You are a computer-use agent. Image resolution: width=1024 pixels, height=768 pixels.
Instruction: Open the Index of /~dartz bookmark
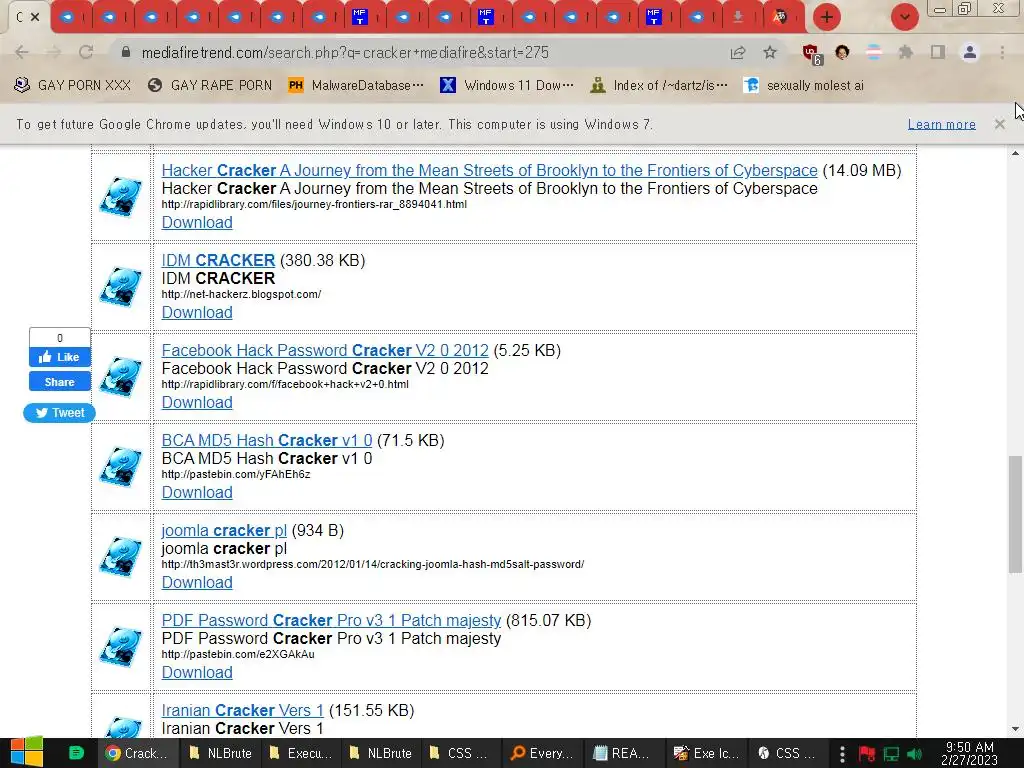[658, 85]
